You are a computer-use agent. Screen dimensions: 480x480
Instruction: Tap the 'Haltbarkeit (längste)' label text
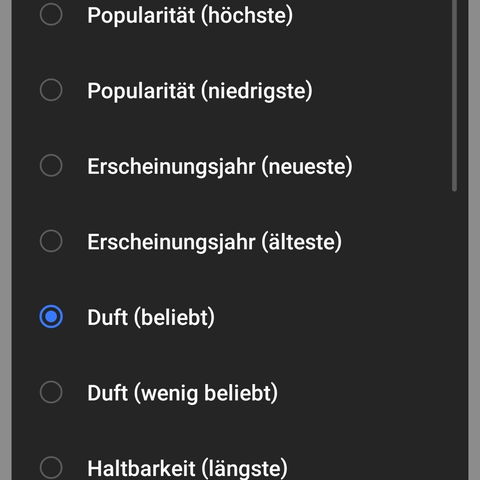187,469
